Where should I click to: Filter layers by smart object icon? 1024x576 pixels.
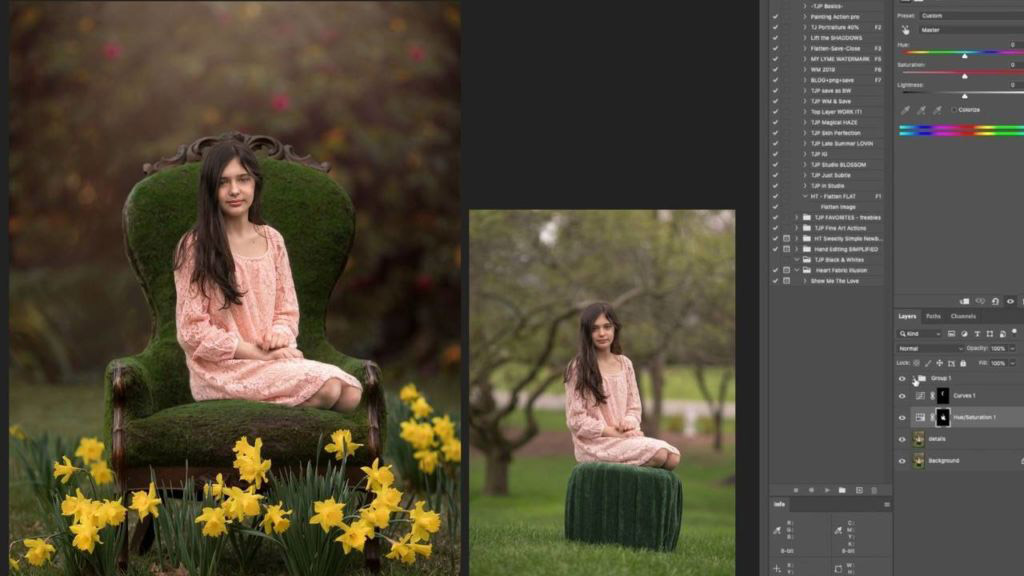tap(1002, 334)
